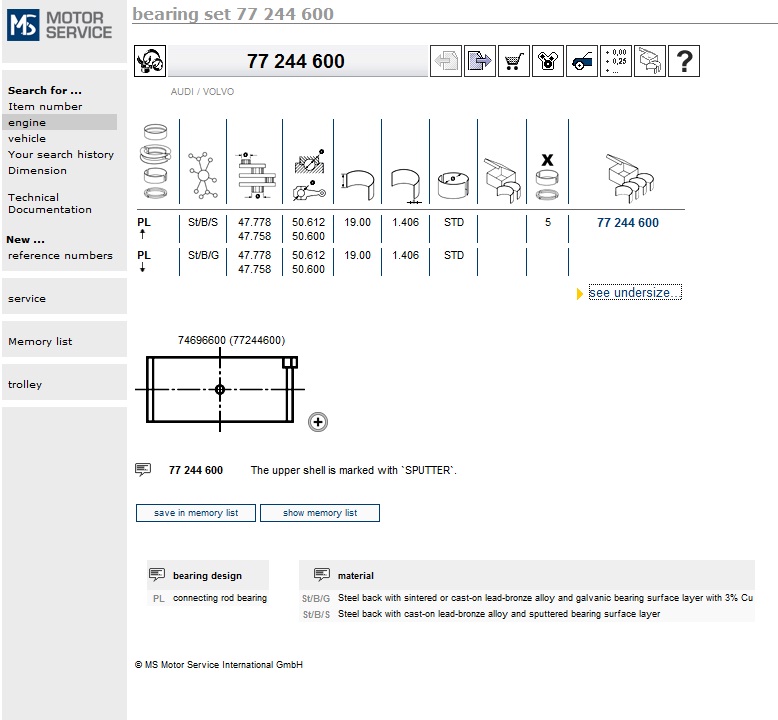Click the forward arrow page icon
Viewport: 778px width, 720px height.
point(480,61)
